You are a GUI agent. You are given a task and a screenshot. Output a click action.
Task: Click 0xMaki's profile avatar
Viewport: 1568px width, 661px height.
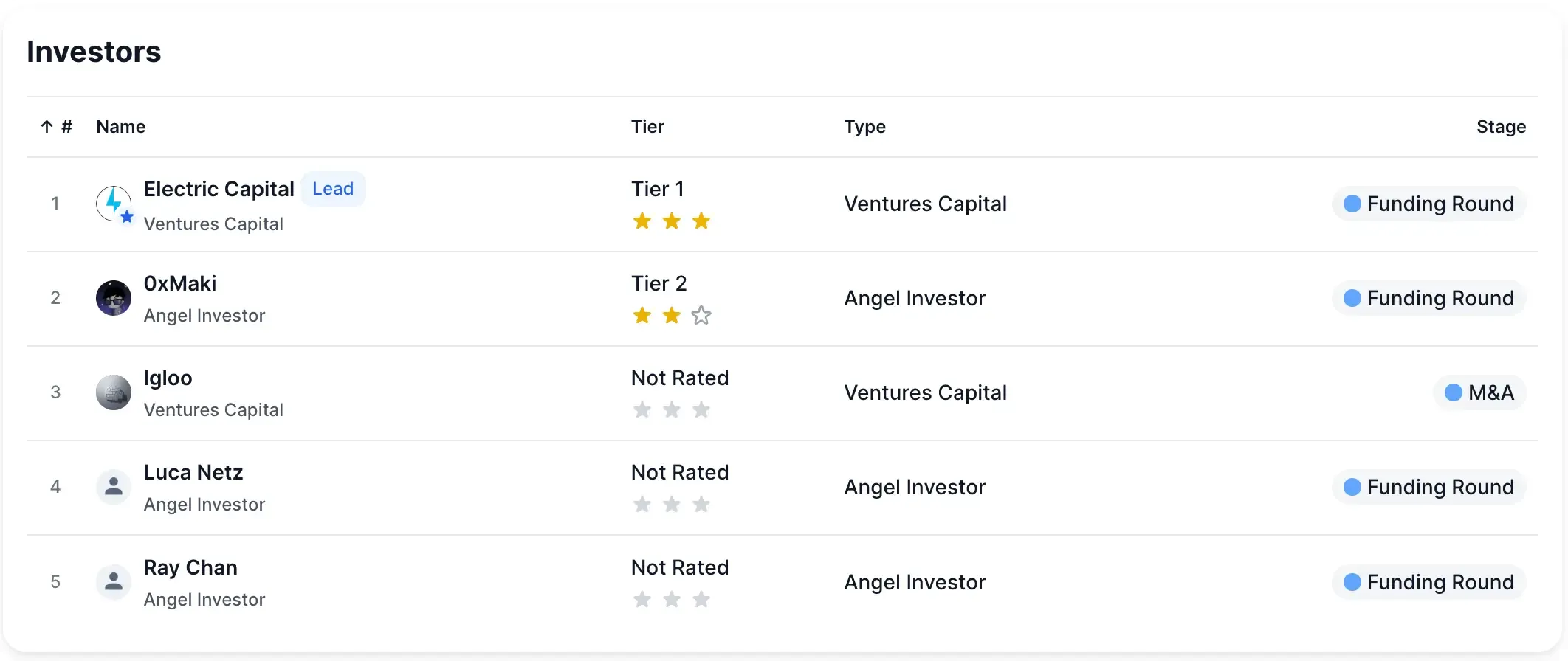(x=114, y=298)
